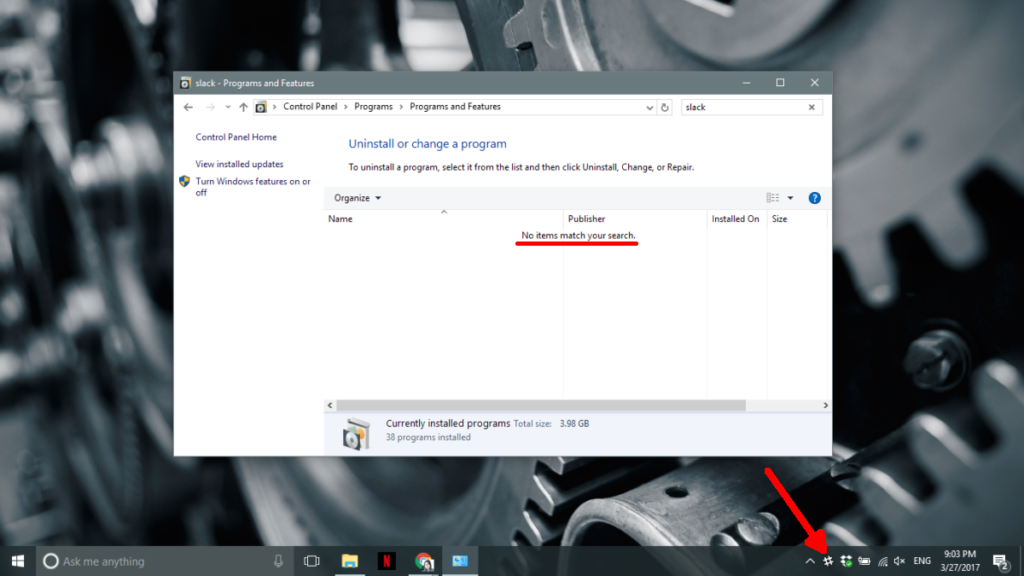Open the recent locations dropdown arrow
This screenshot has width=1024, height=576.
coord(228,107)
